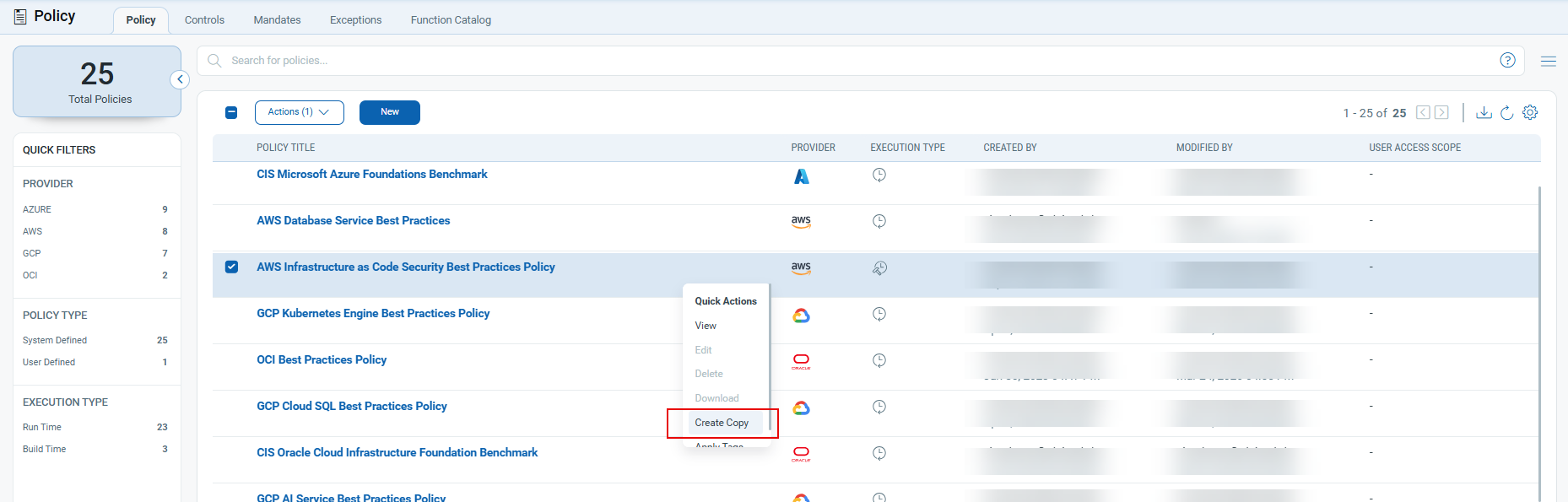Choose View in Quick Actions menu
Viewport: 1568px width, 502px height.
click(x=706, y=326)
